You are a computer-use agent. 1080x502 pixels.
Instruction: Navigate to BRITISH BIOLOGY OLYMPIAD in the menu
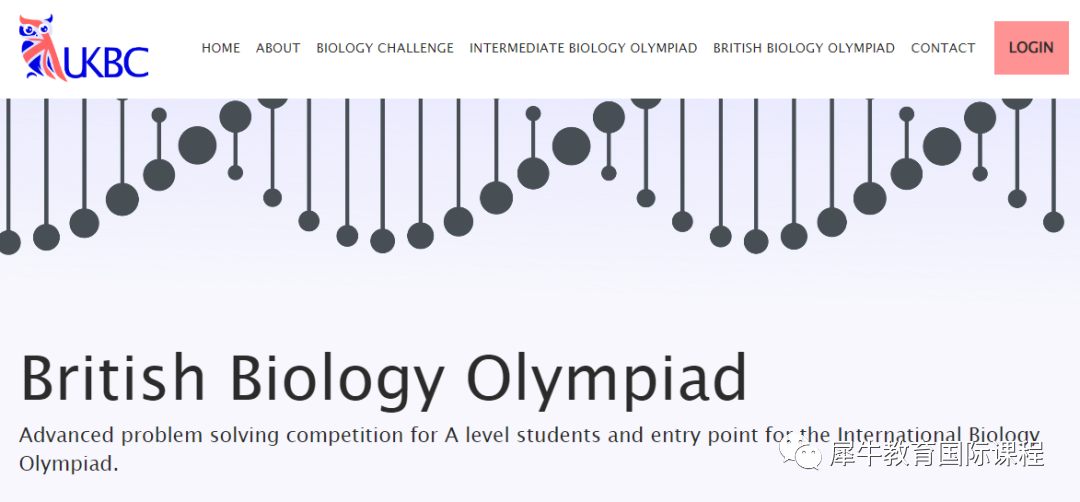pyautogui.click(x=804, y=48)
